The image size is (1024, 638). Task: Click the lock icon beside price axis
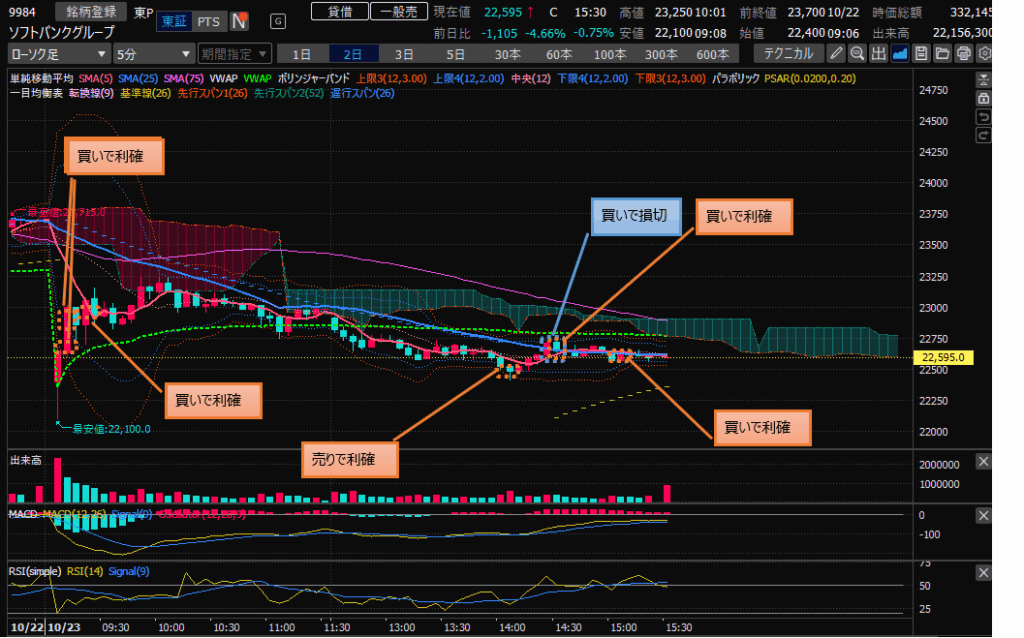984,100
